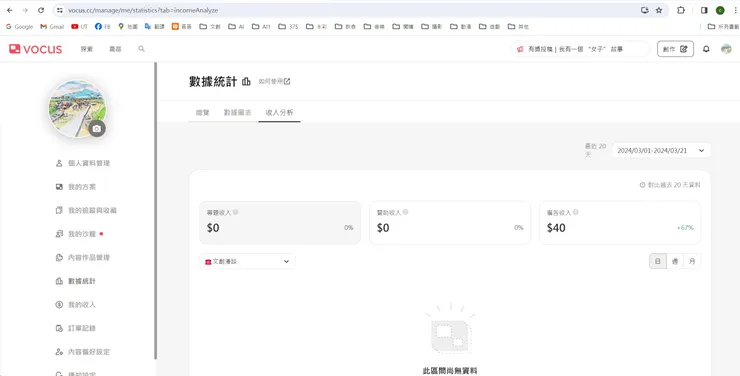Screen dimensions: 740x376
Task: Open 個人資料管理 in the sidebar
Action: pos(83,163)
